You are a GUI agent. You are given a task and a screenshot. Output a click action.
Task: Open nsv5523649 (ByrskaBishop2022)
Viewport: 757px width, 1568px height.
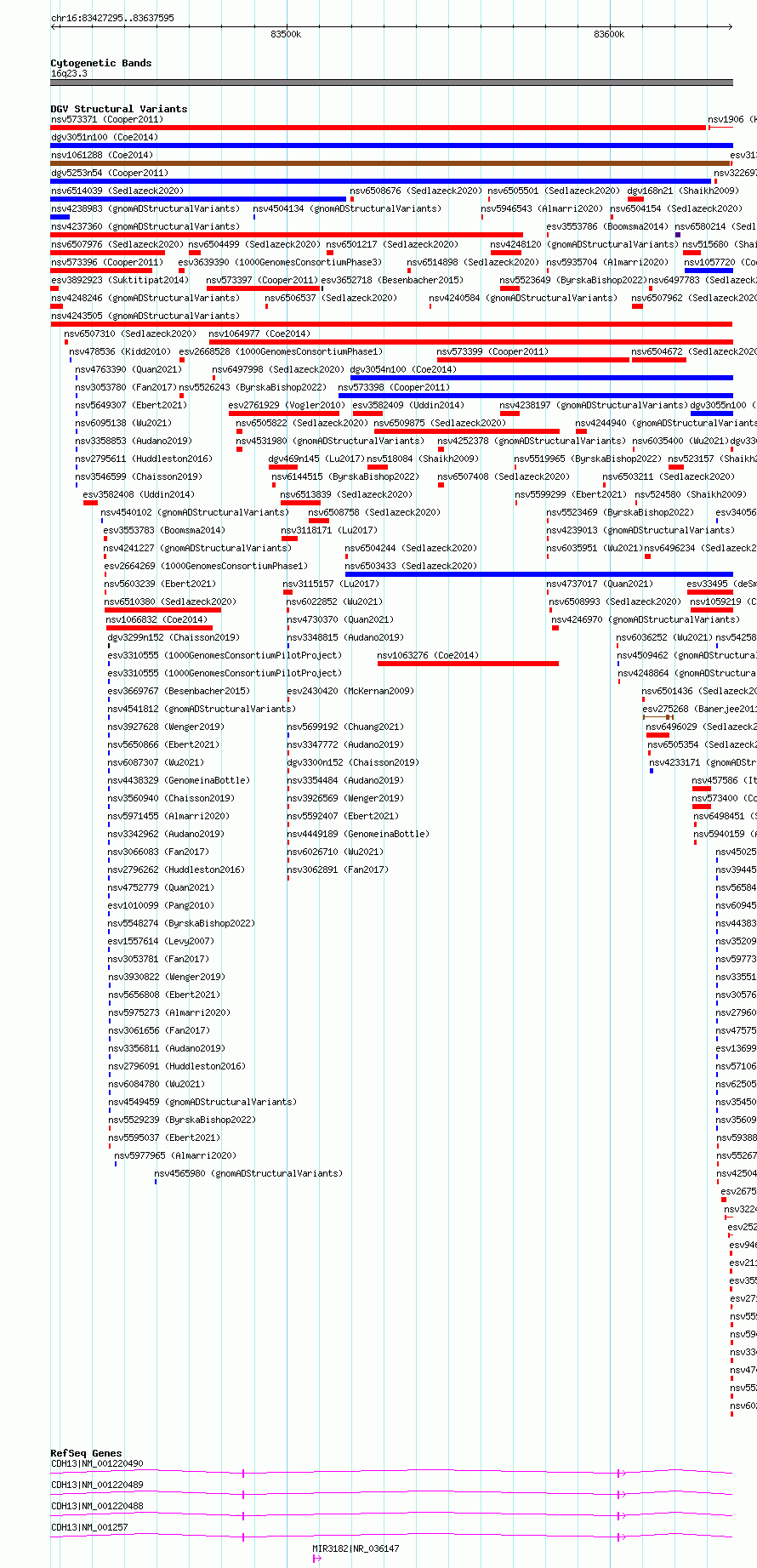coord(573,280)
